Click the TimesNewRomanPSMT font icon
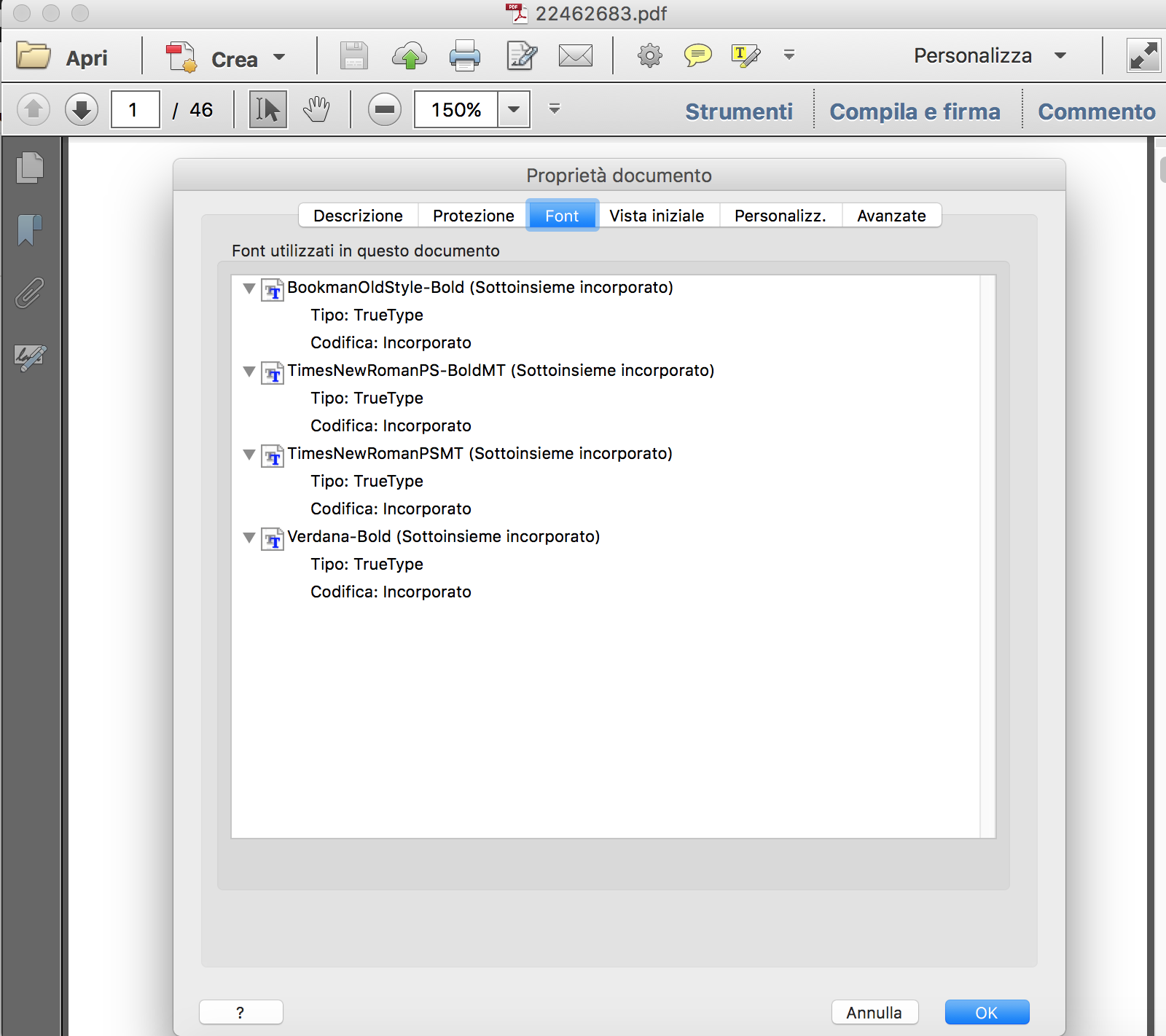This screenshot has width=1166, height=1036. 273,456
